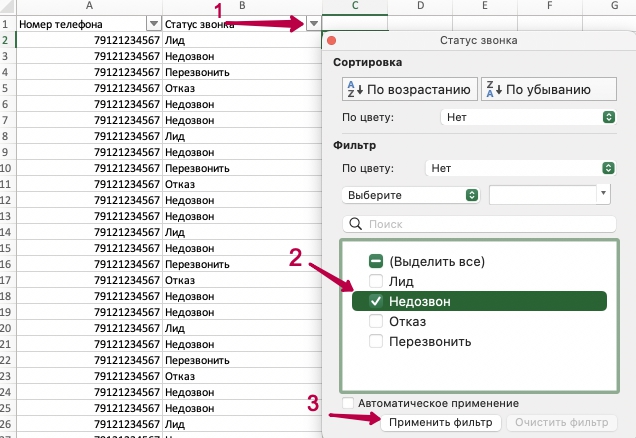The height and width of the screenshot is (438, 636).
Task: Open sort По цвету dropdown
Action: coord(529,117)
